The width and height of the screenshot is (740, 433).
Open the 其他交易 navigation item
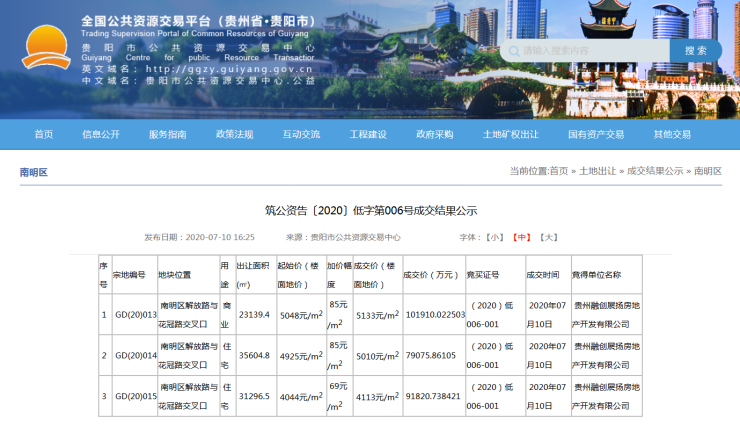click(672, 135)
